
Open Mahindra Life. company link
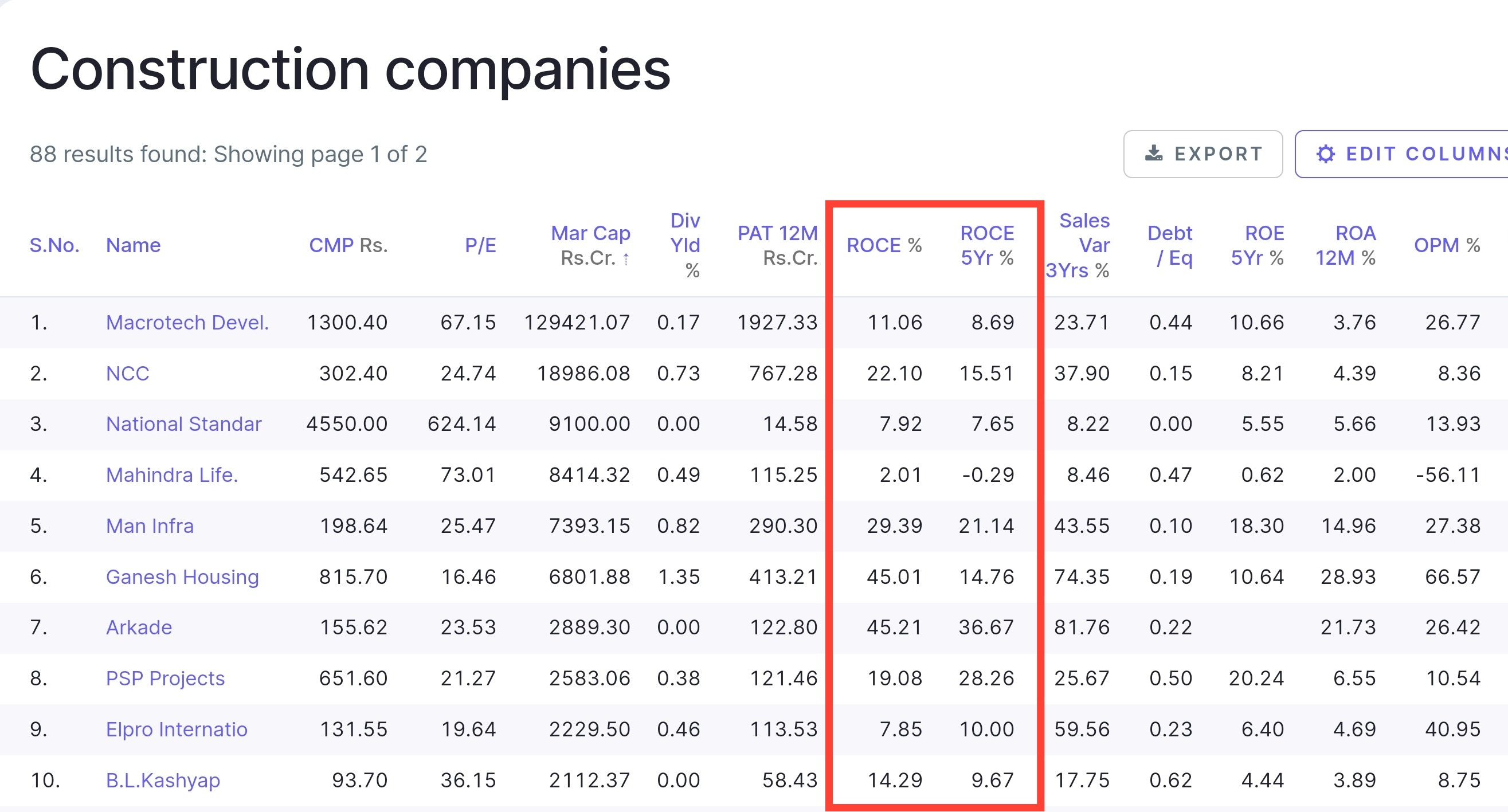[172, 475]
